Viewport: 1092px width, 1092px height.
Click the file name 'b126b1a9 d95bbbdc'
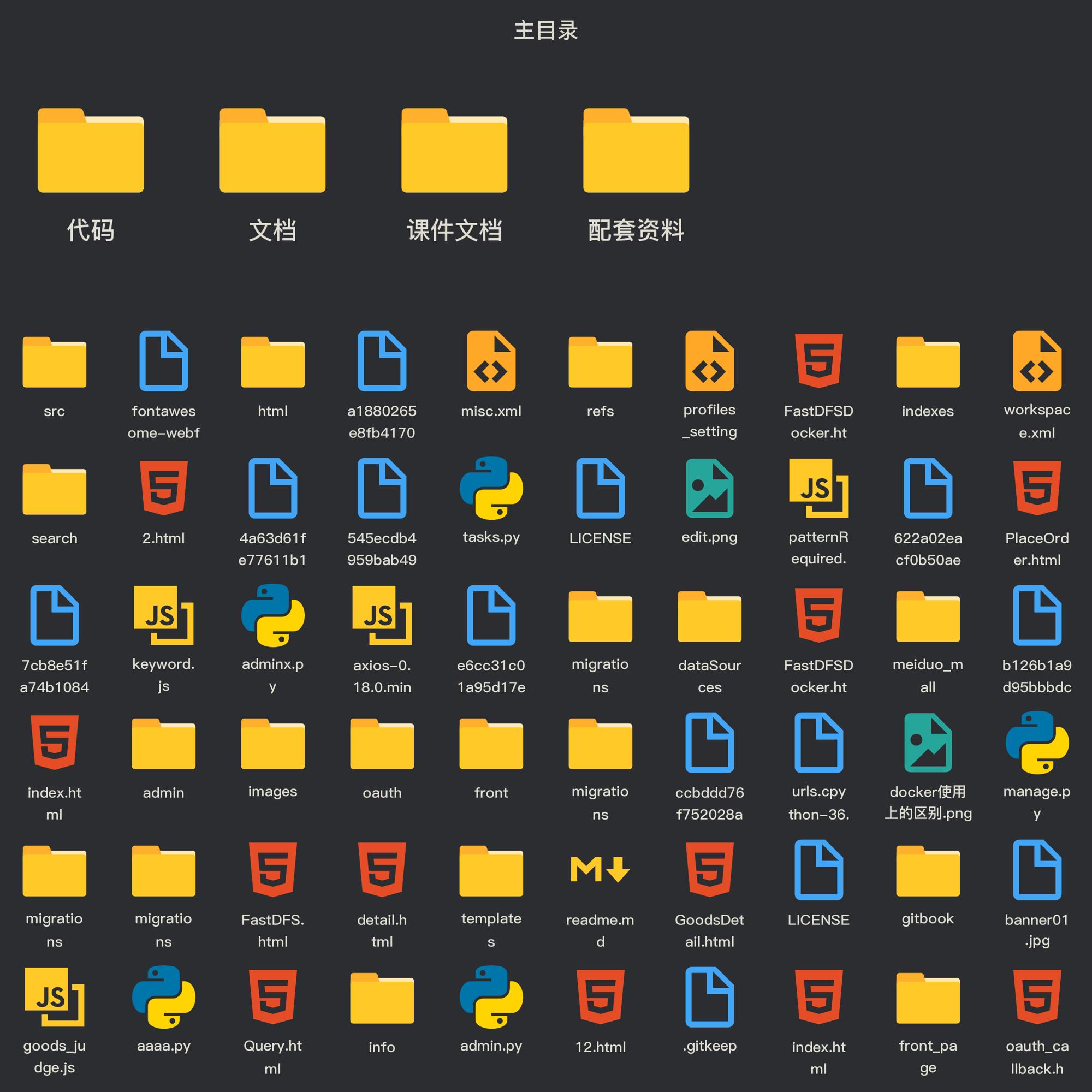[x=1037, y=676]
